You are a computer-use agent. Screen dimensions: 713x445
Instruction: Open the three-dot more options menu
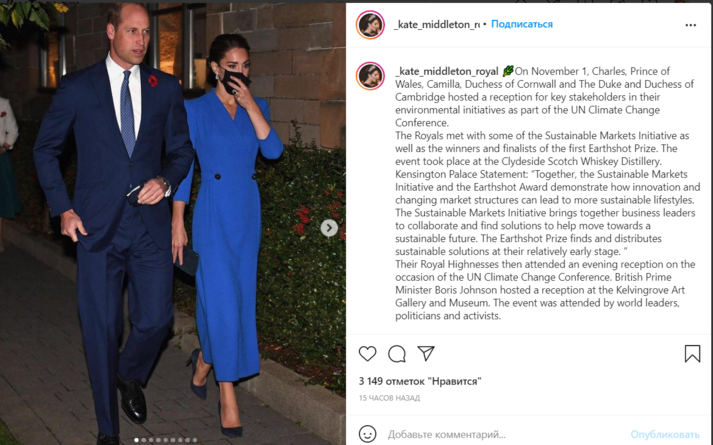tap(690, 25)
